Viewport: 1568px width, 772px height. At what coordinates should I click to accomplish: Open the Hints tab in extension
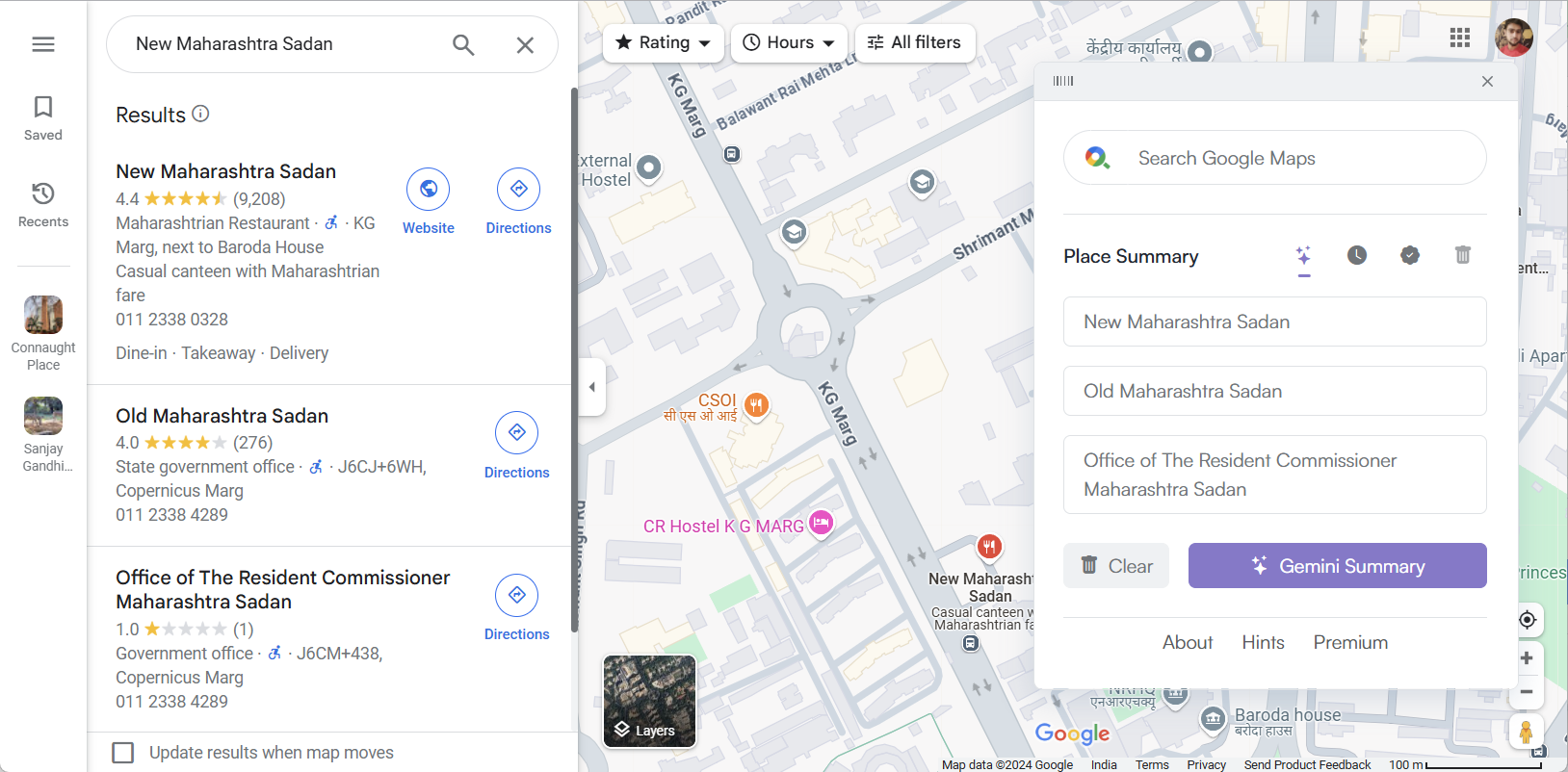[x=1263, y=642]
